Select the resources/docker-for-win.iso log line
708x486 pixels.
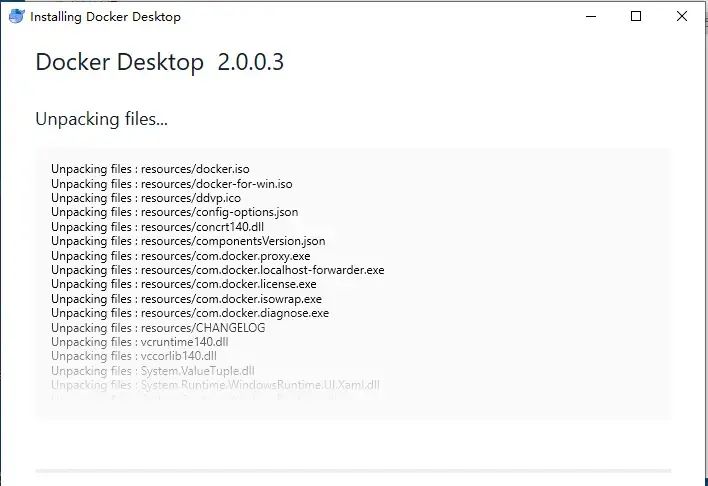pos(172,183)
